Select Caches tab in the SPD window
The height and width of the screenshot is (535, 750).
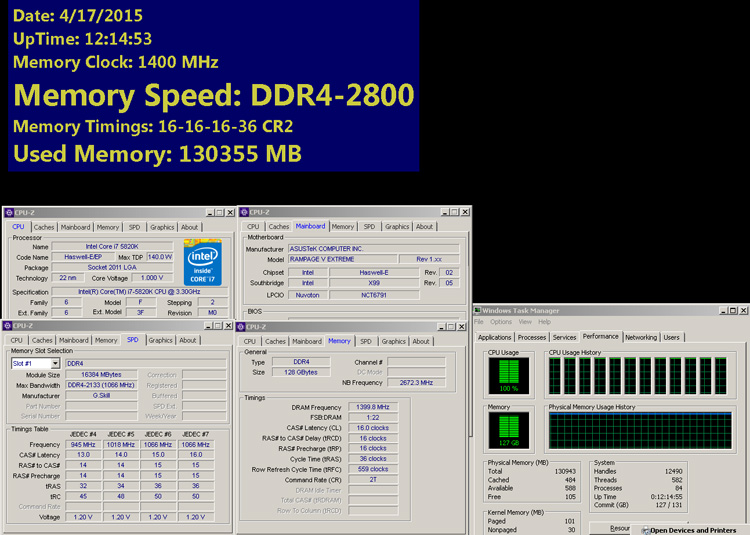(x=42, y=340)
